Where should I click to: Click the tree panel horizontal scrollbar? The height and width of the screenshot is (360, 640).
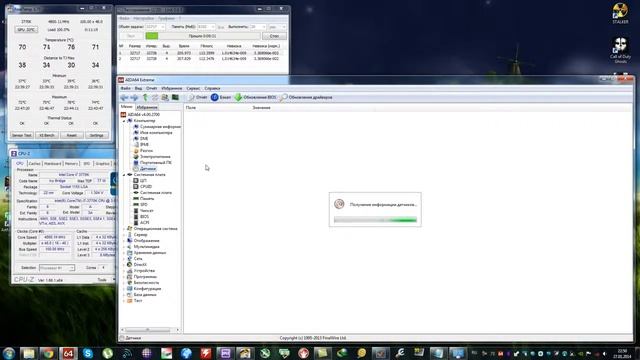coord(151,329)
